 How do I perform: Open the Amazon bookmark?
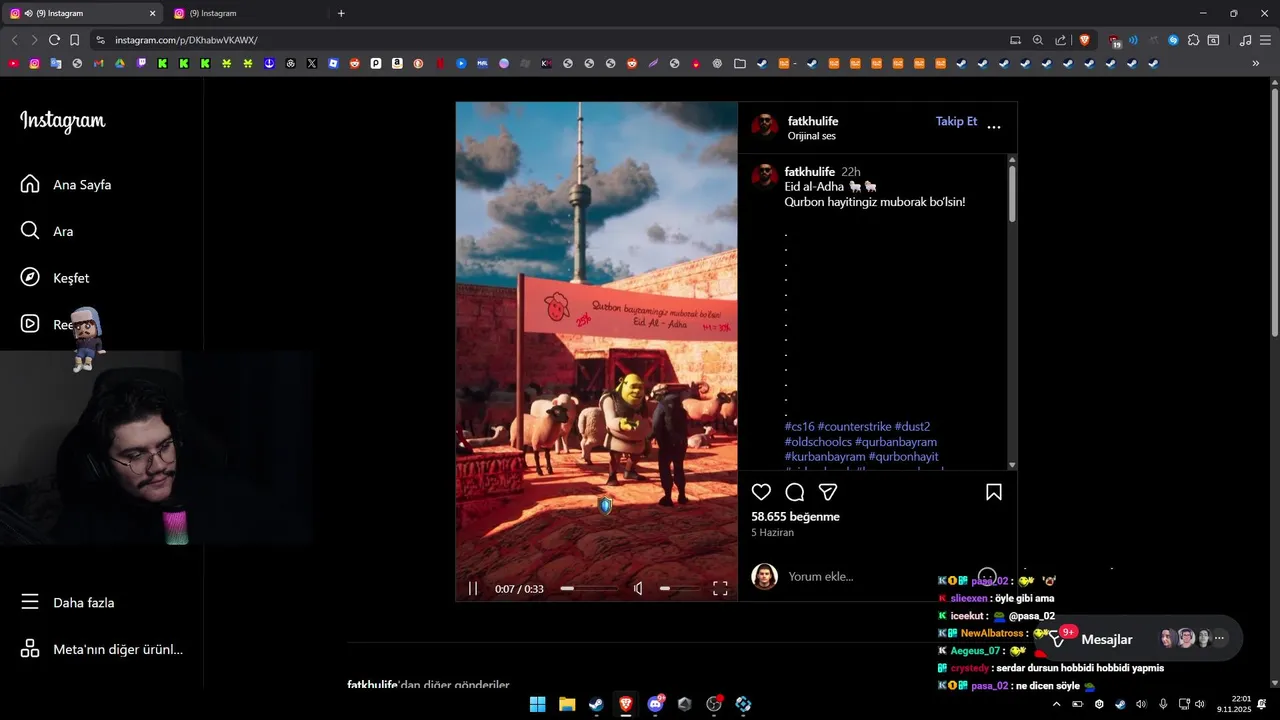(397, 63)
